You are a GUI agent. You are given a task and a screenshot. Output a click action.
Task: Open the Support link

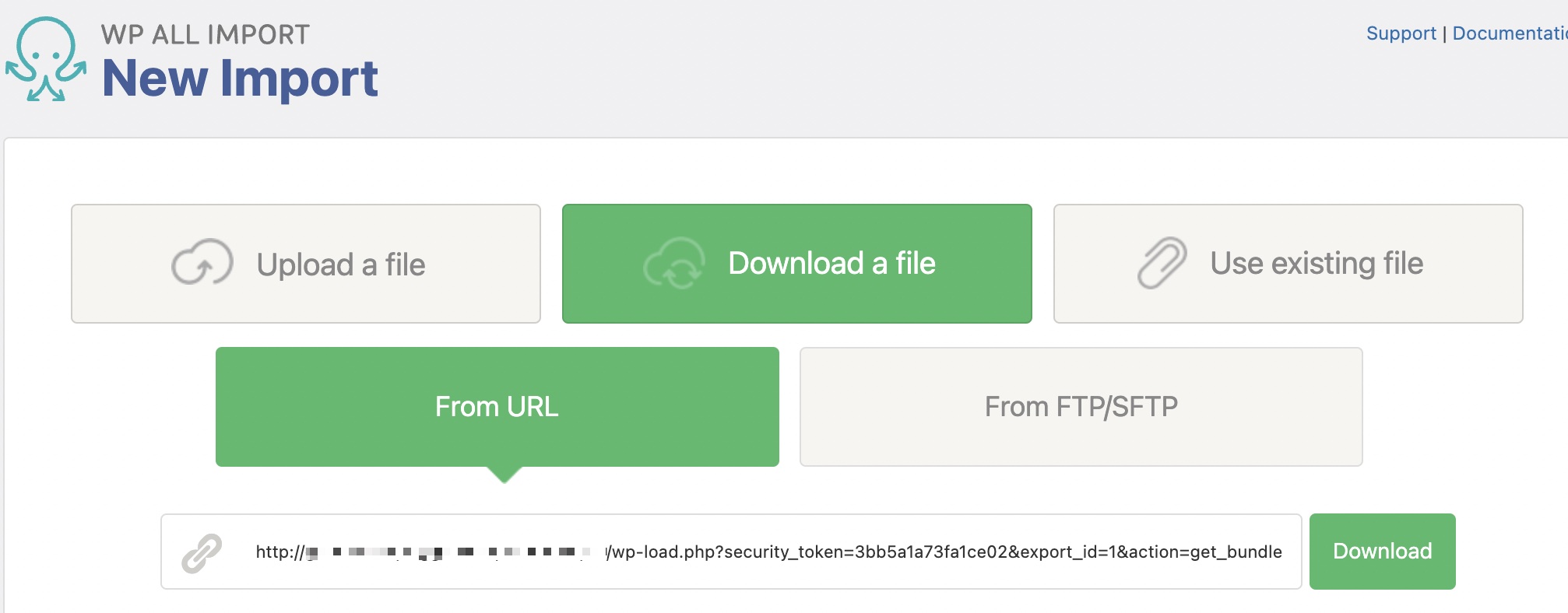click(x=1401, y=33)
